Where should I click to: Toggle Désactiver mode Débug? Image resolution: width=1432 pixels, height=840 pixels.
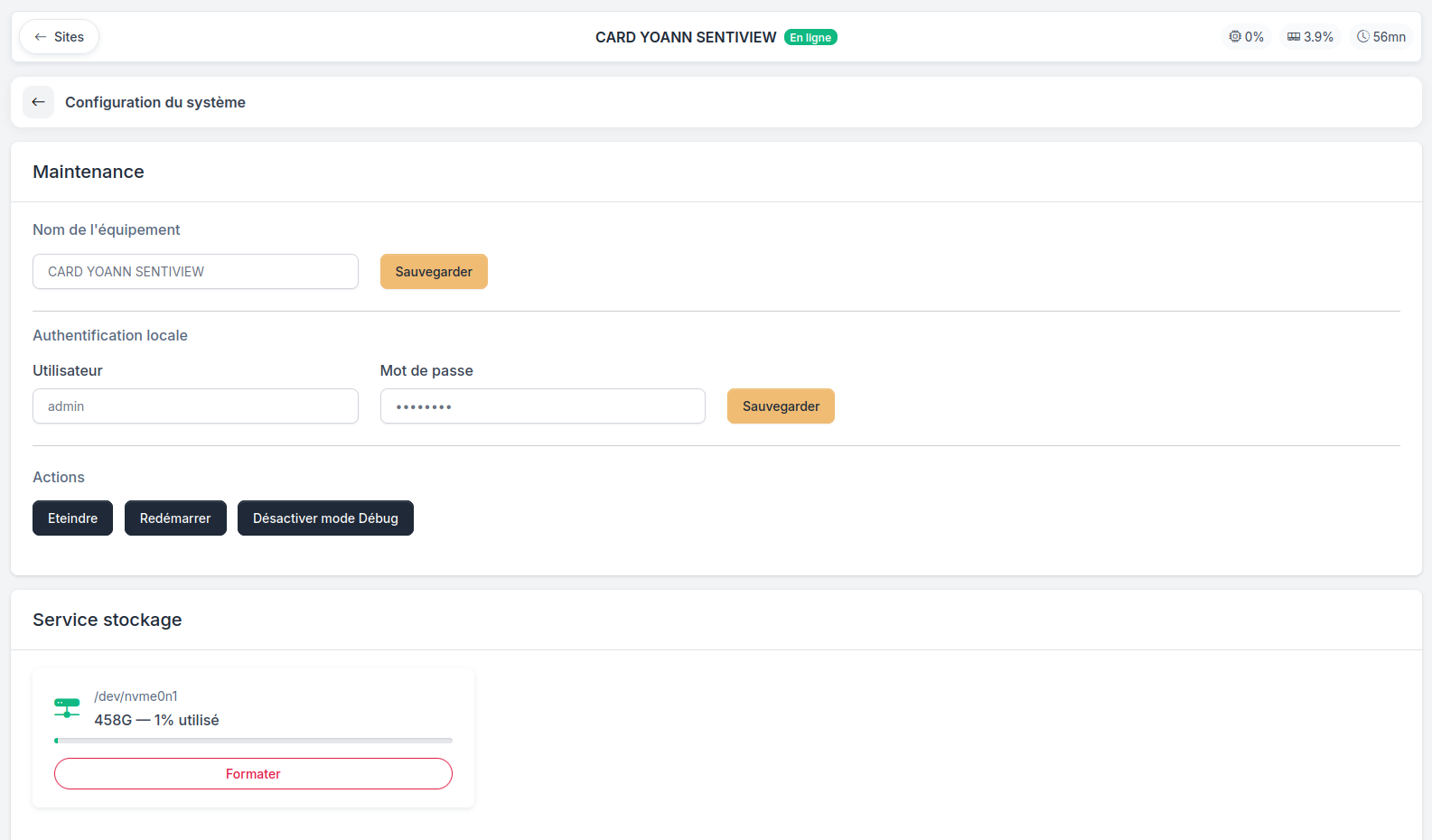click(325, 518)
